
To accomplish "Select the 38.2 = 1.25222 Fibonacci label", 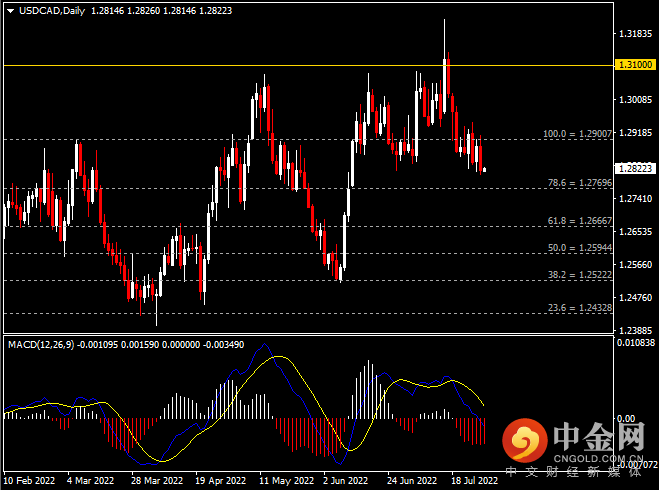I will (x=580, y=274).
